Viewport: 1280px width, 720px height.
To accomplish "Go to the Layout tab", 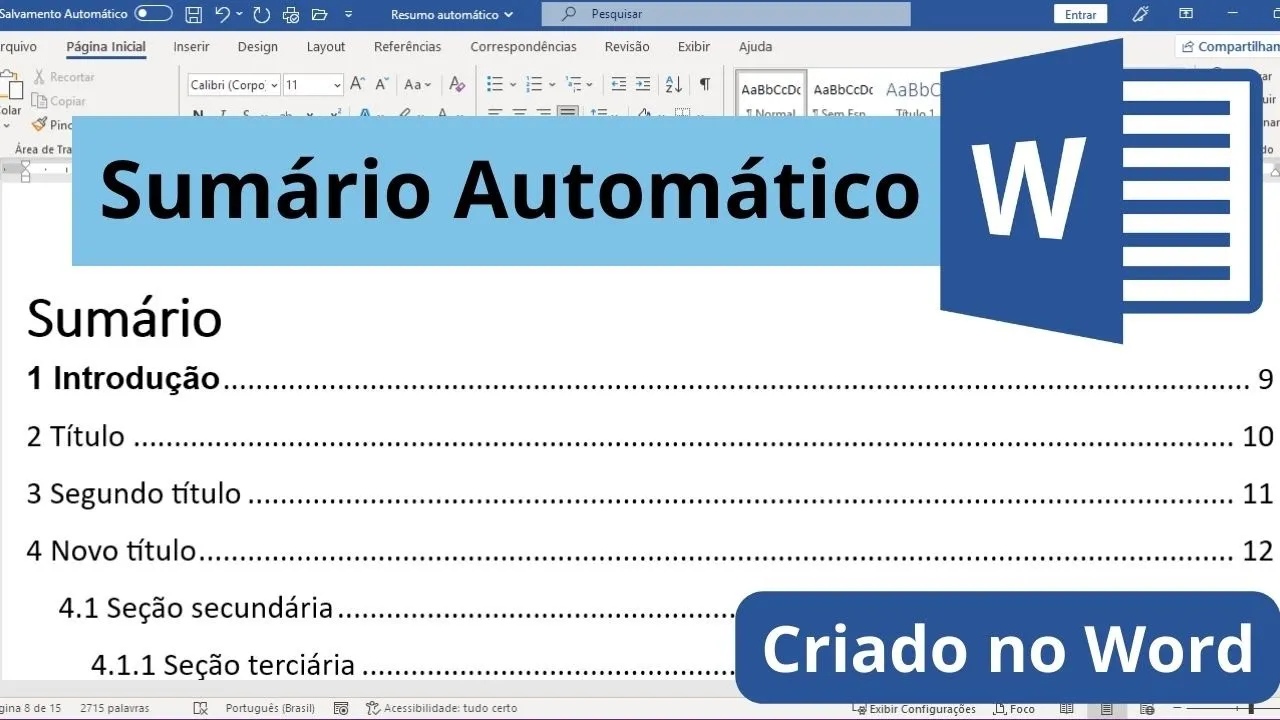I will tap(326, 46).
